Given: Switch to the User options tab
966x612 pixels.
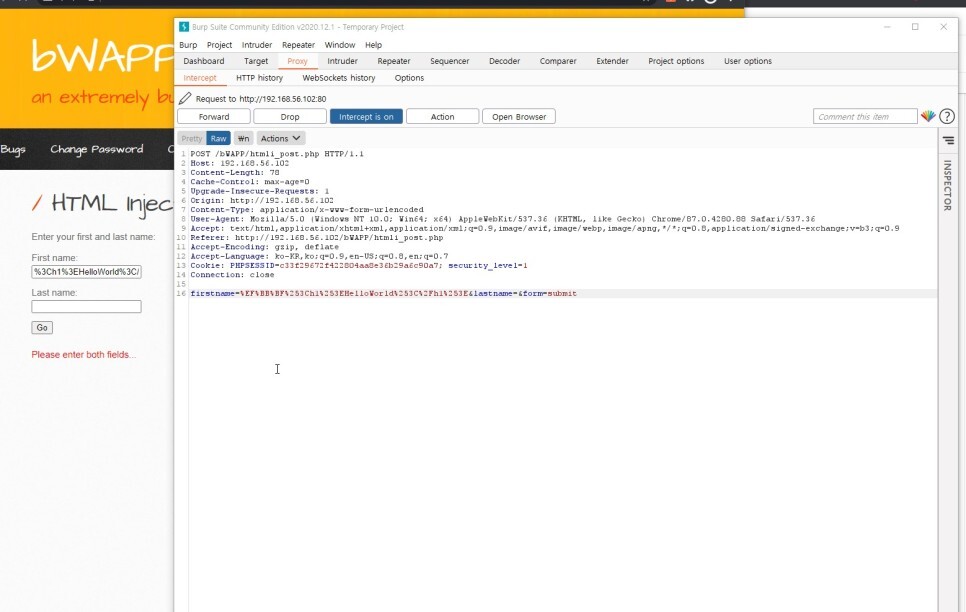Looking at the screenshot, I should [747, 61].
